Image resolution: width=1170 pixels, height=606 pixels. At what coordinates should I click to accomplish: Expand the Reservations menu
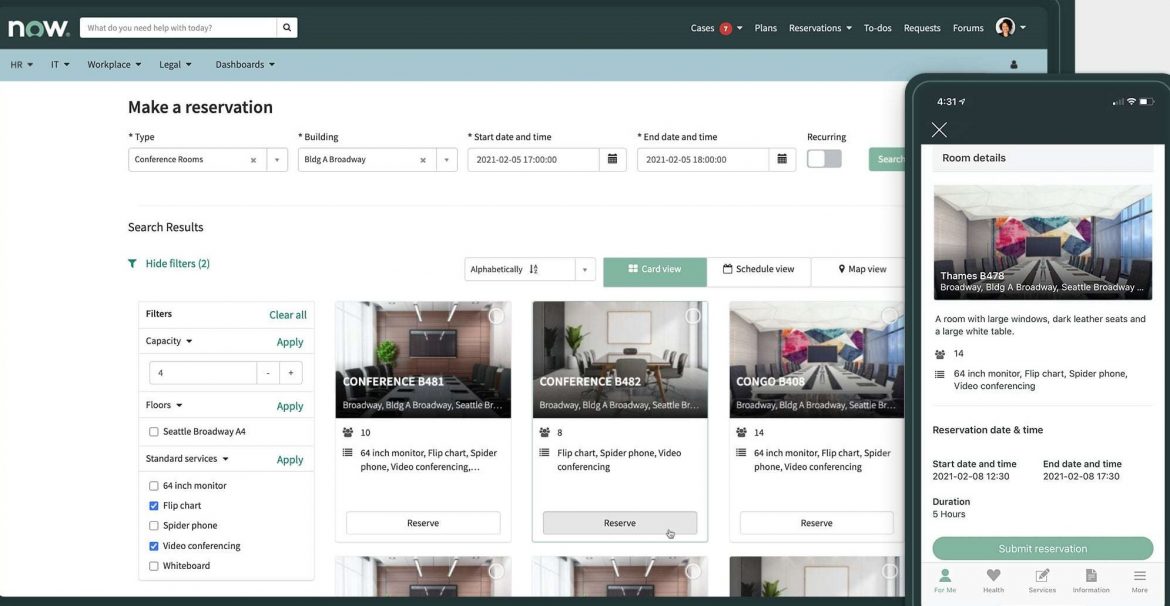click(820, 28)
